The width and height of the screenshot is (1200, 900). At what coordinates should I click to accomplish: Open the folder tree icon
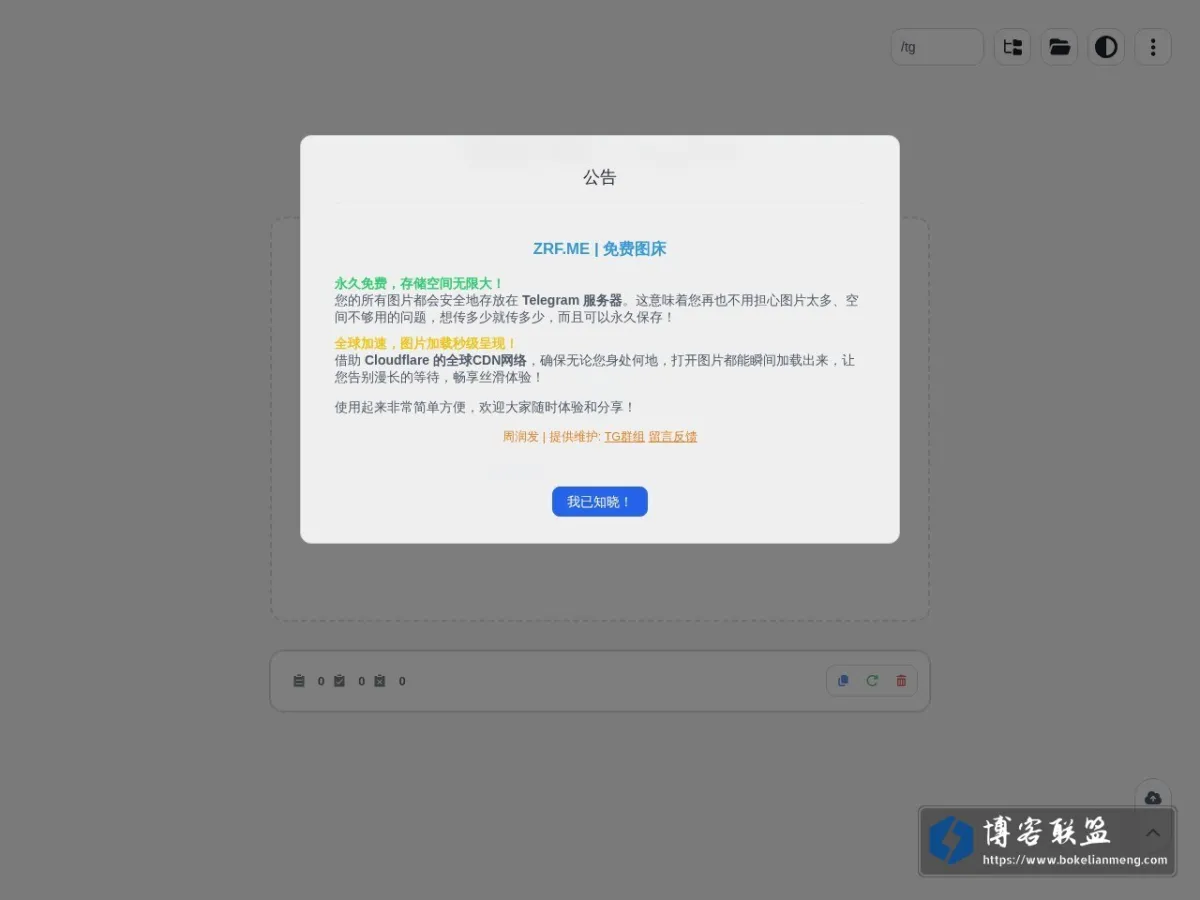point(1012,47)
